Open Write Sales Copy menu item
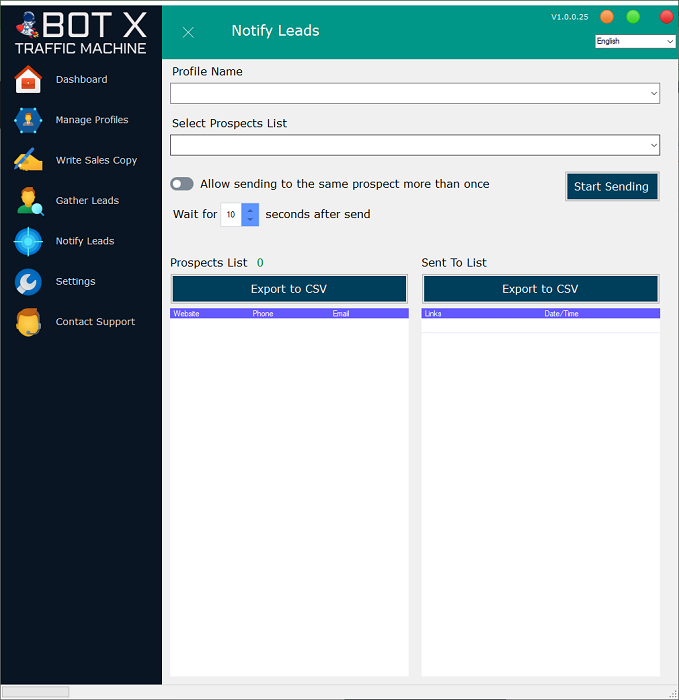 tap(96, 160)
